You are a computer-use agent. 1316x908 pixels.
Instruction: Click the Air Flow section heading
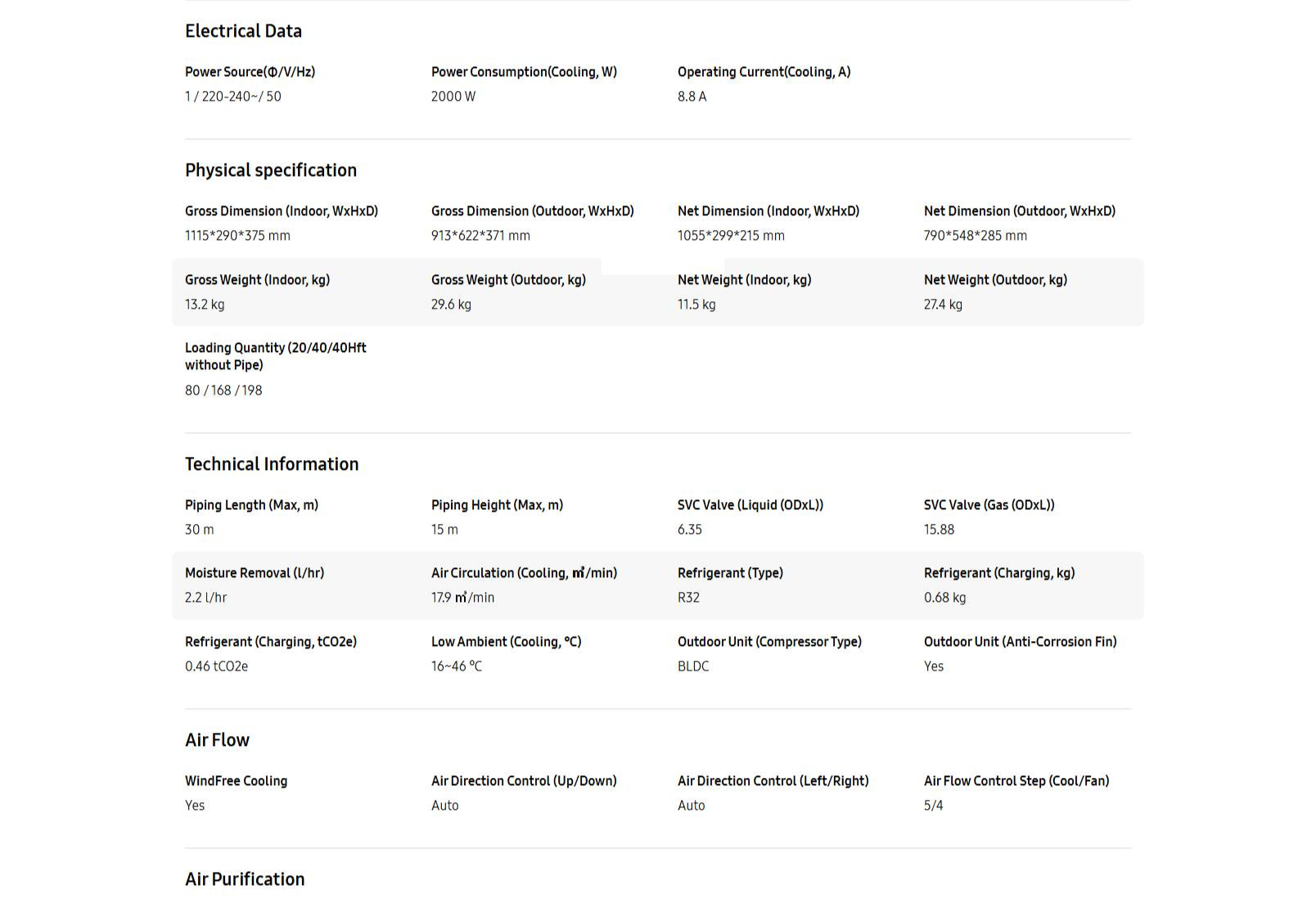point(217,740)
